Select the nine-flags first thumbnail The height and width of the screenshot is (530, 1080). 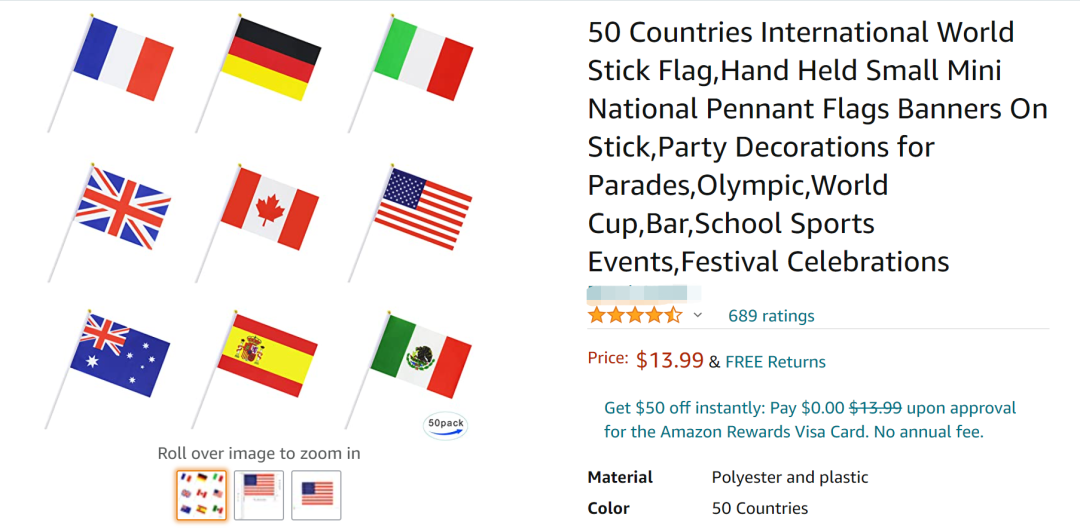tap(201, 495)
